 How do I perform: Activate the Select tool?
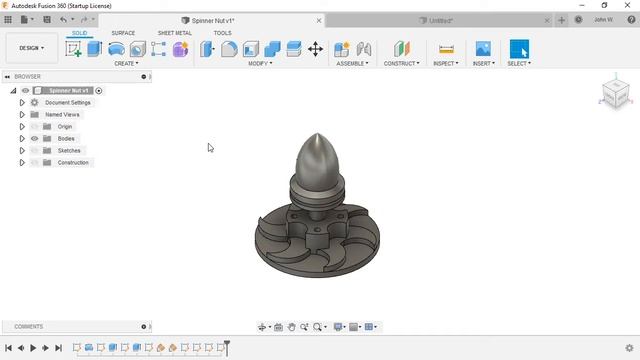click(x=519, y=49)
